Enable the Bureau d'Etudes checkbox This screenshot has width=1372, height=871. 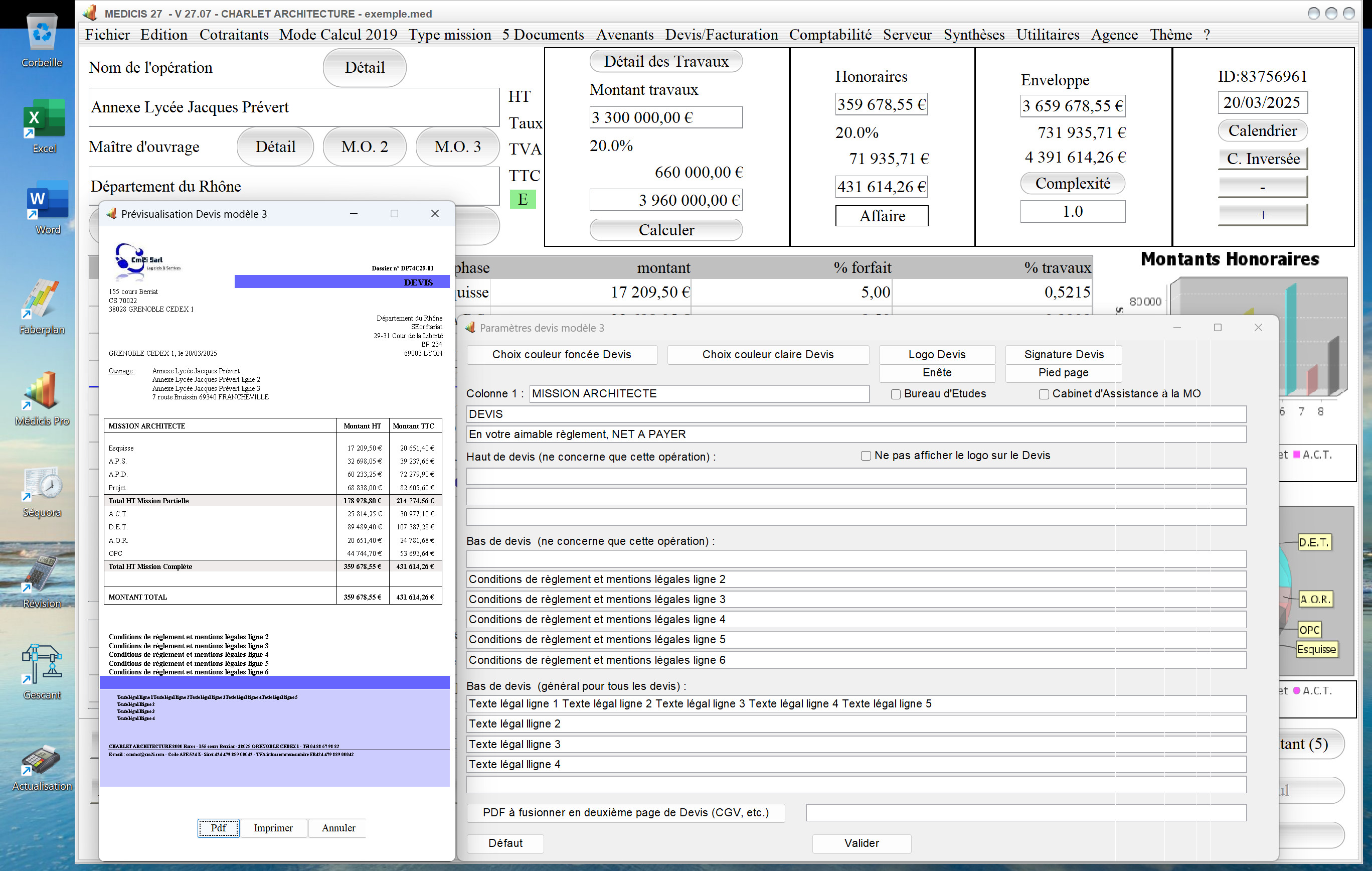point(896,394)
